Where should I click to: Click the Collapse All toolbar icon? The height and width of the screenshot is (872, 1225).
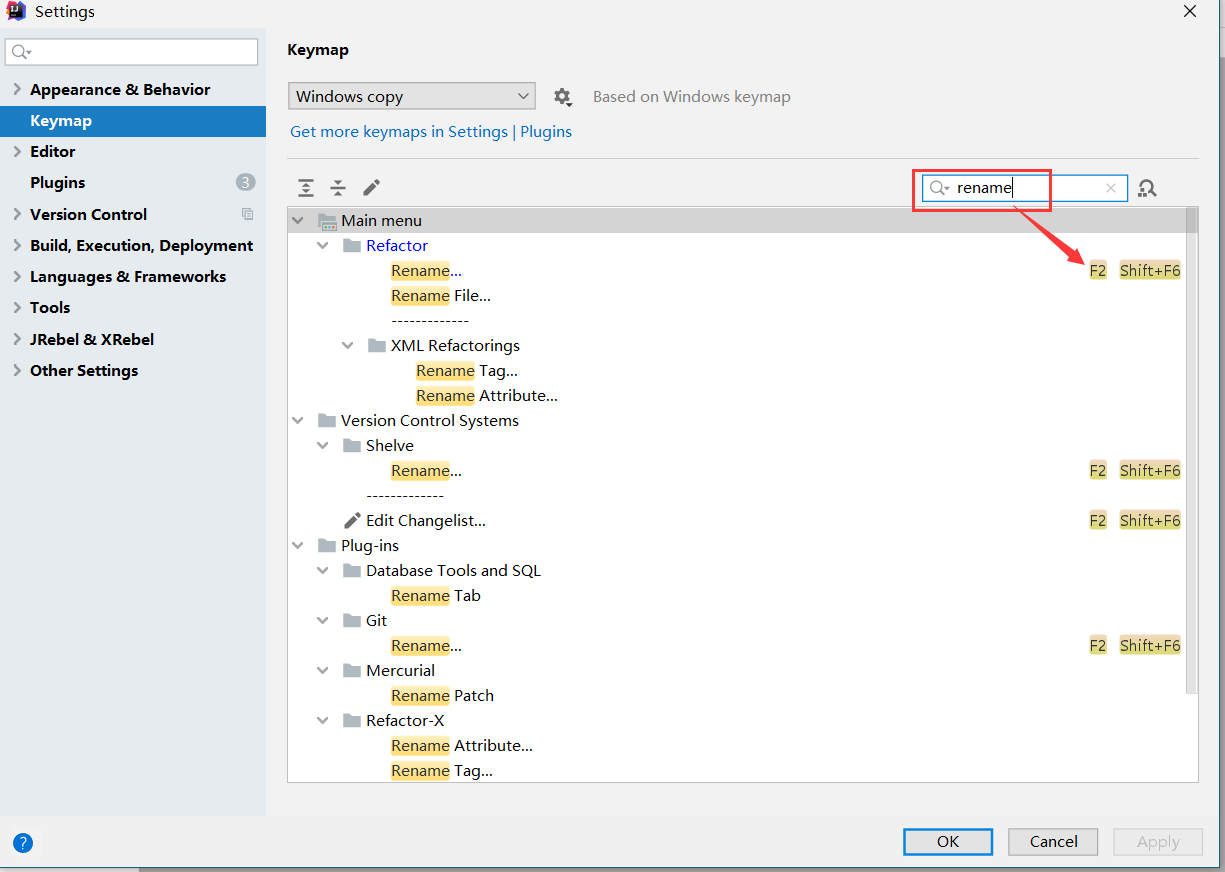(x=338, y=188)
